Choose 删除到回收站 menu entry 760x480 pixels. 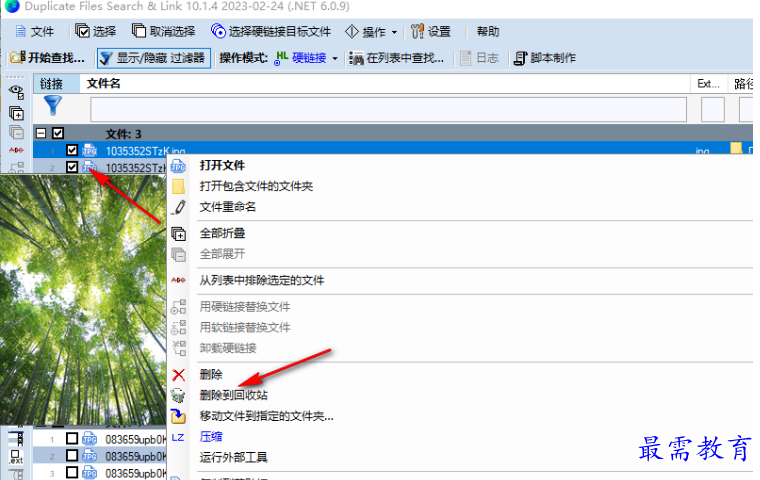(234, 395)
